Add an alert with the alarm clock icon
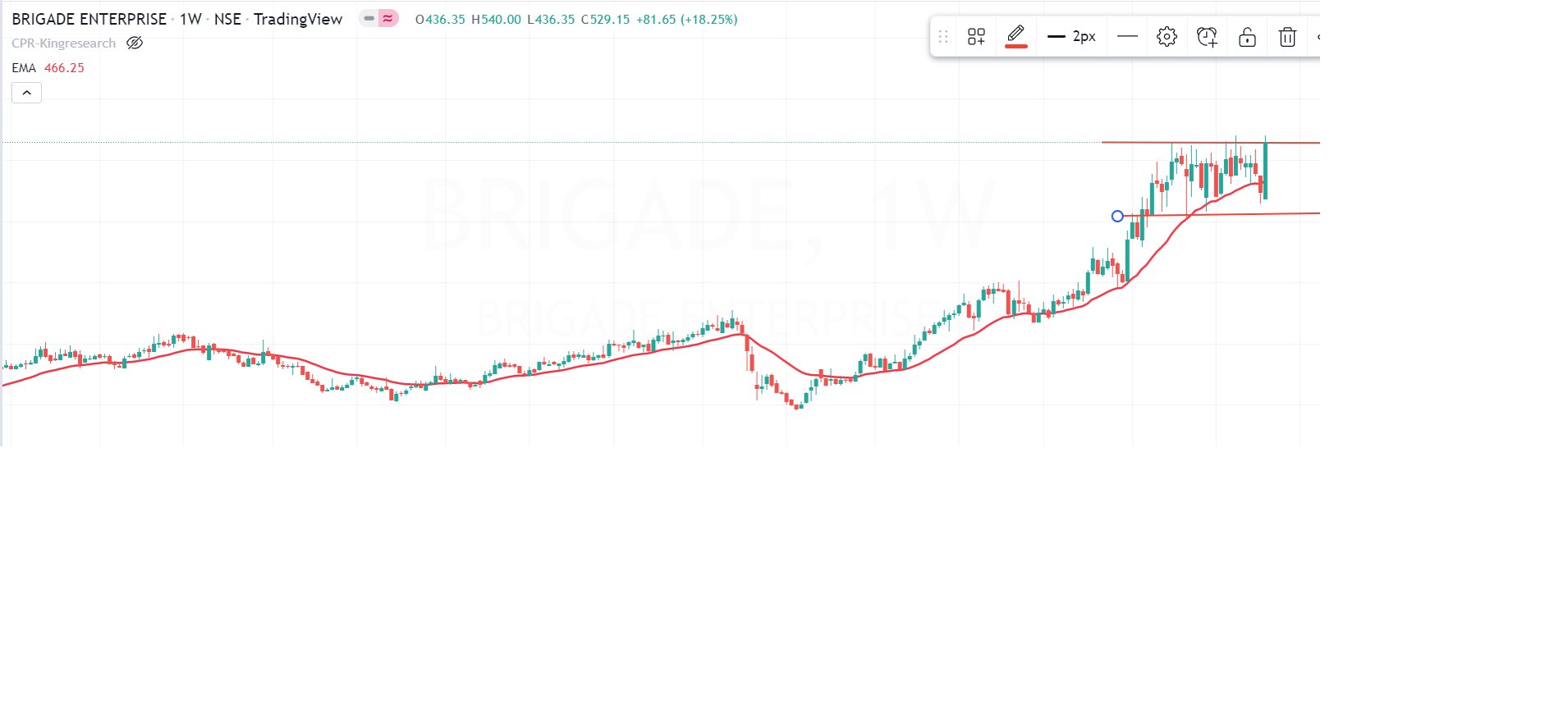Screen dimensions: 1568x704 1207,37
